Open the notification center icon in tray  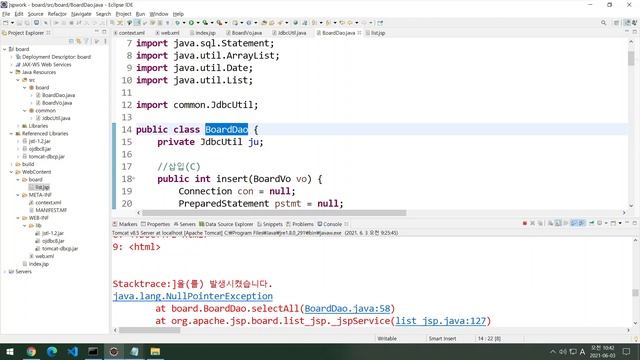[626, 351]
